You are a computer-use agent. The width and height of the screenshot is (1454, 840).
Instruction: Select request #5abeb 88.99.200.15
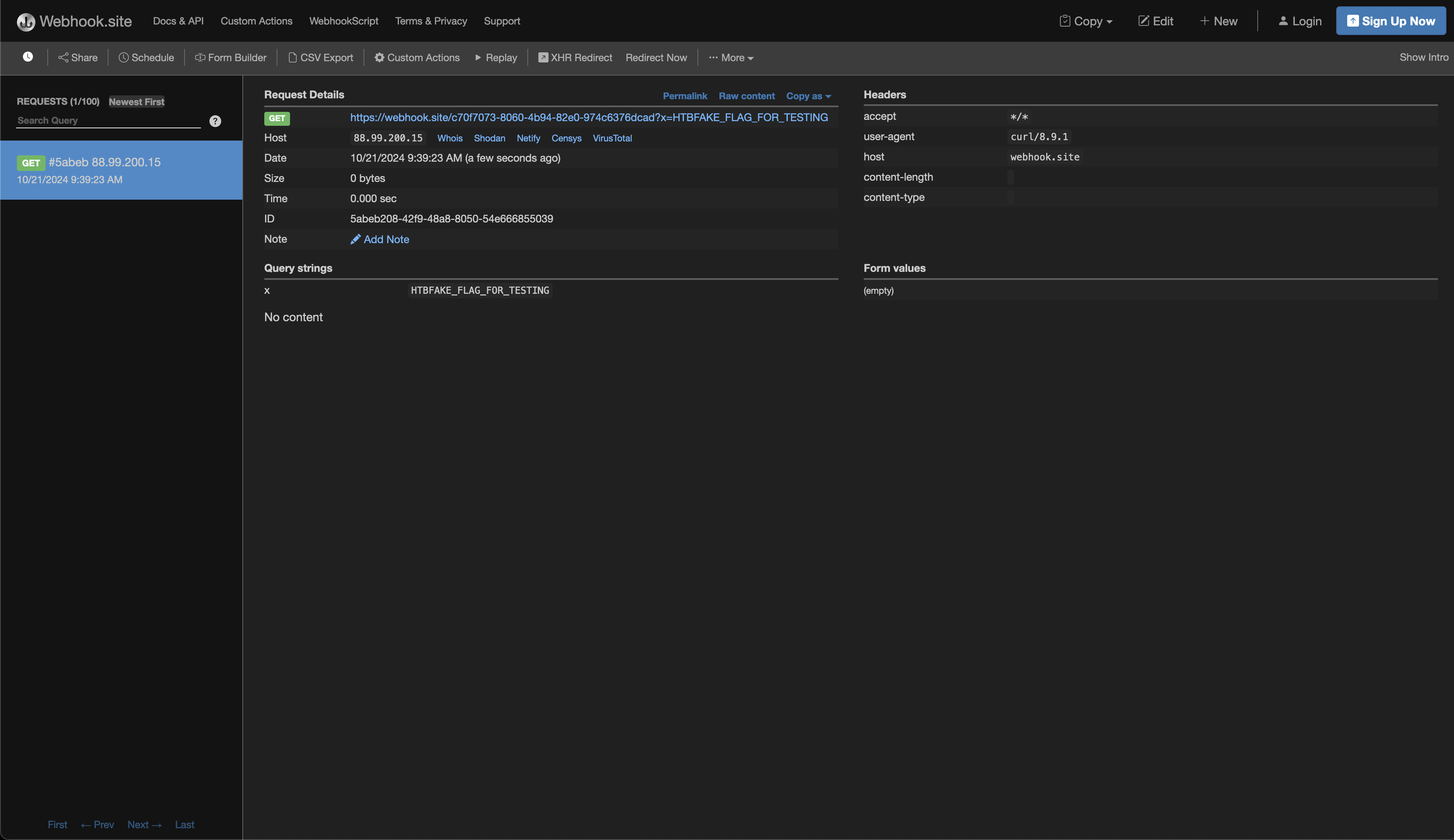point(121,170)
